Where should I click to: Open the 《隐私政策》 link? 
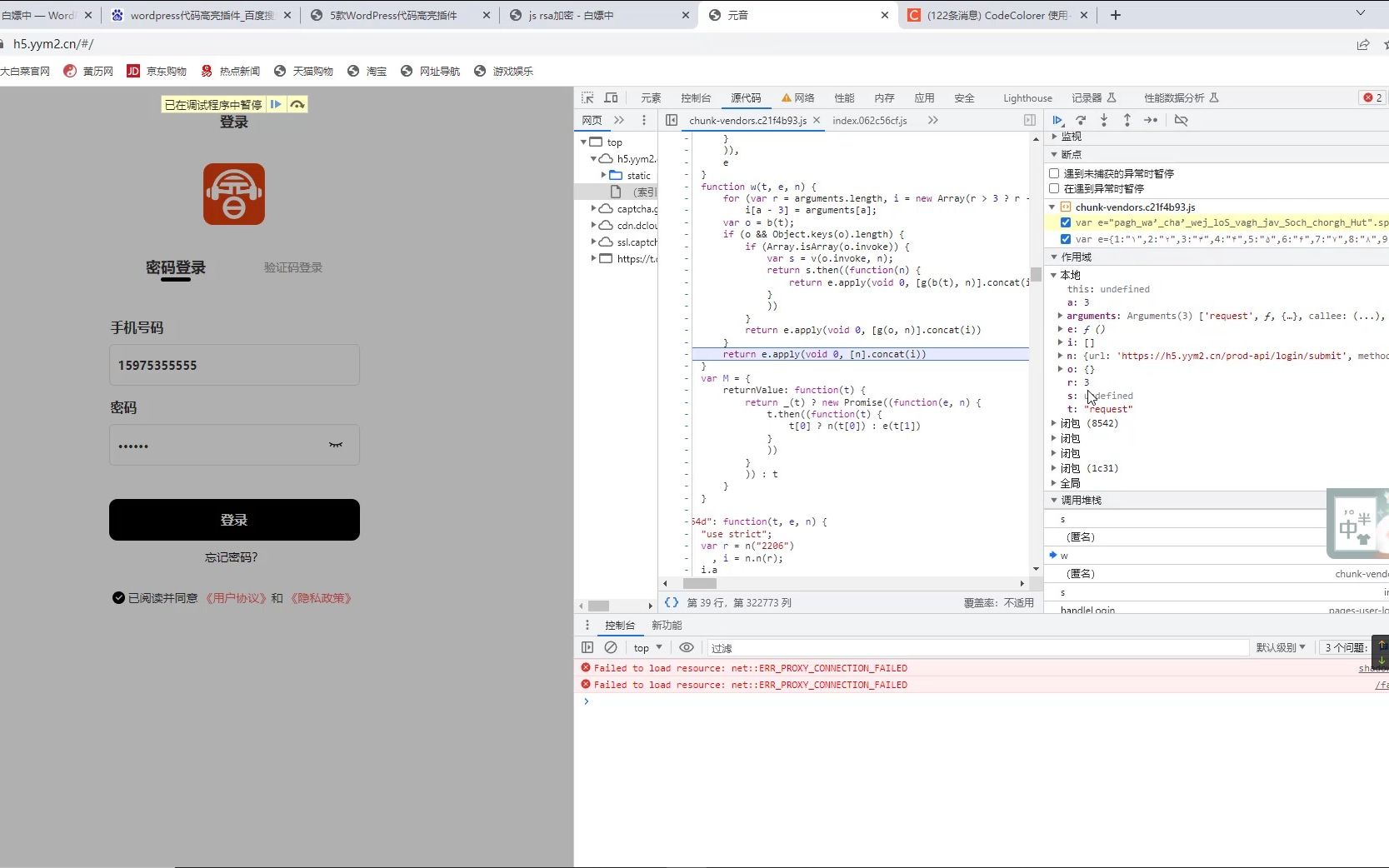tap(321, 598)
